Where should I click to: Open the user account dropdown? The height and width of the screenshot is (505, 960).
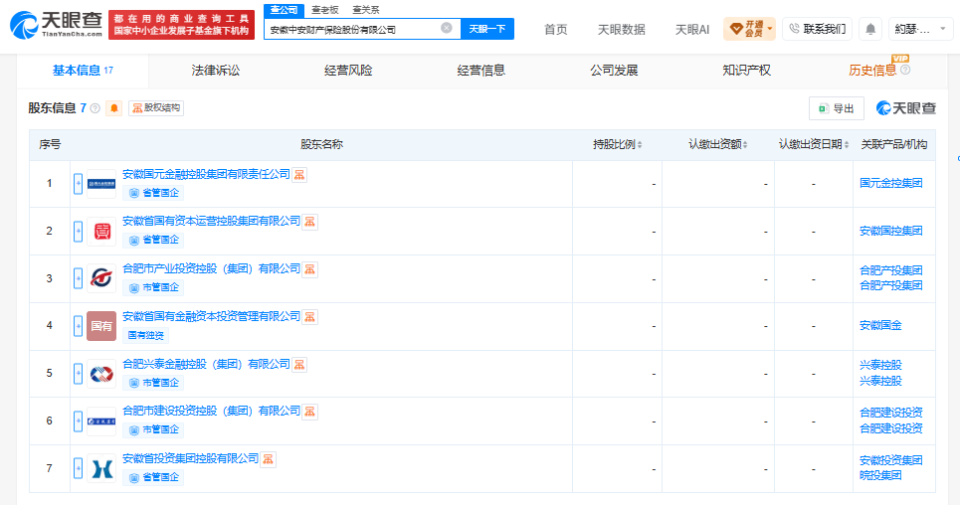920,29
